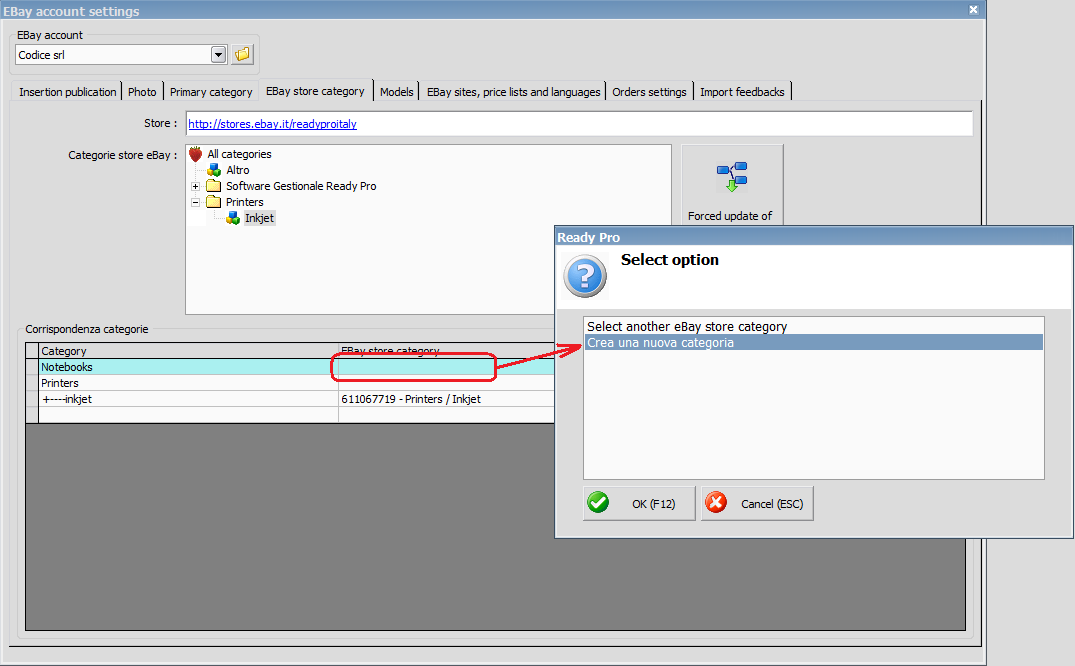Viewport: 1075px width, 666px height.
Task: Click the Software Gestionale Ready Pro folder icon
Action: [214, 186]
